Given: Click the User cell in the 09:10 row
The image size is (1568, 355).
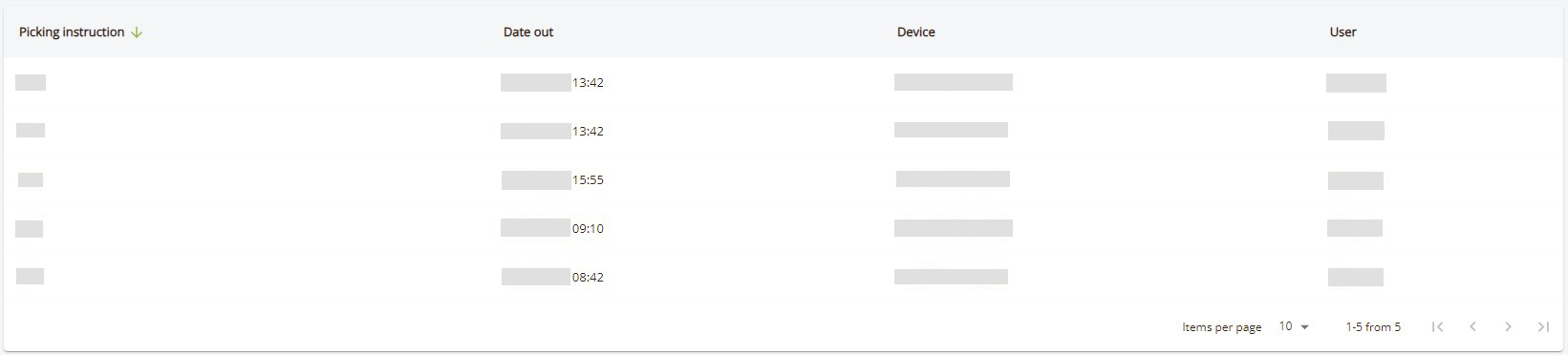Looking at the screenshot, I should pos(1355,228).
